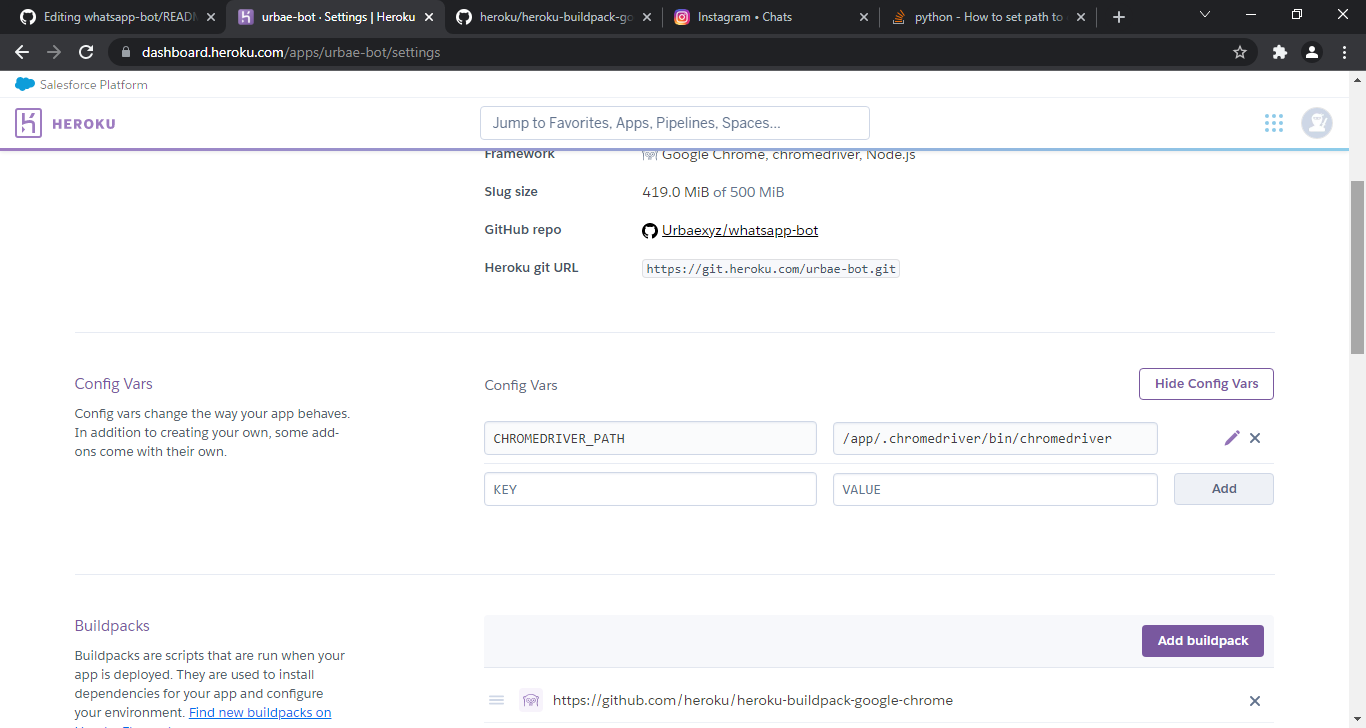Edit the CHROMEDRIVER_PATH config var with pencil icon
Image resolution: width=1366 pixels, height=728 pixels.
pos(1231,438)
